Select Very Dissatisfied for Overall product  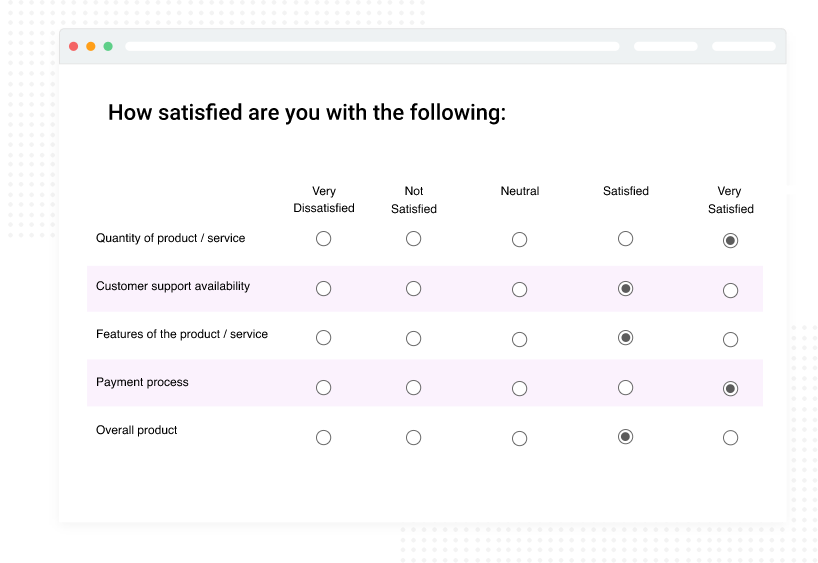[323, 437]
